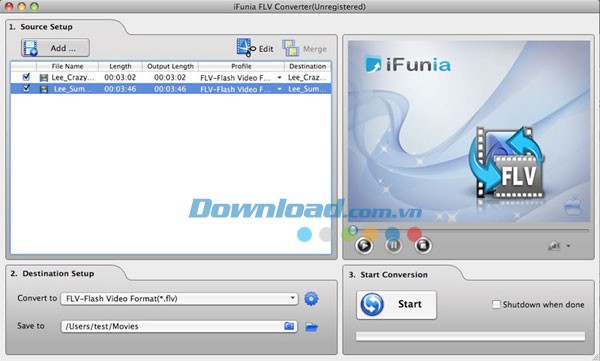Play the preview video
The height and width of the screenshot is (361, 600).
364,245
